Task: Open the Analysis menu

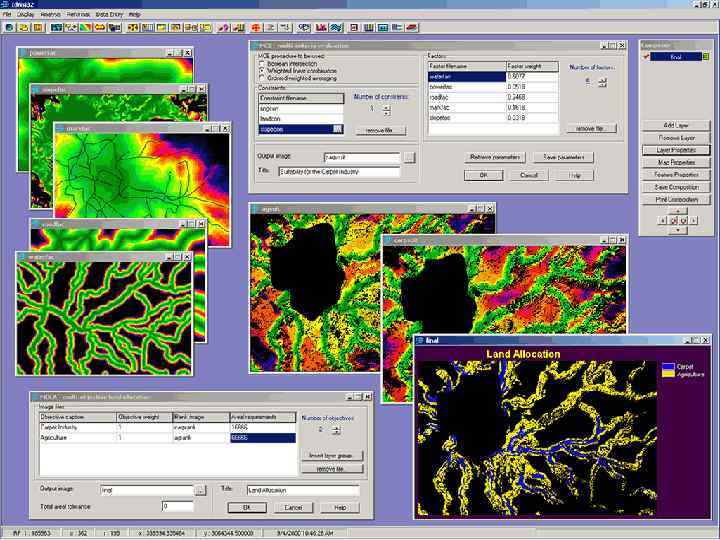Action: click(x=51, y=15)
